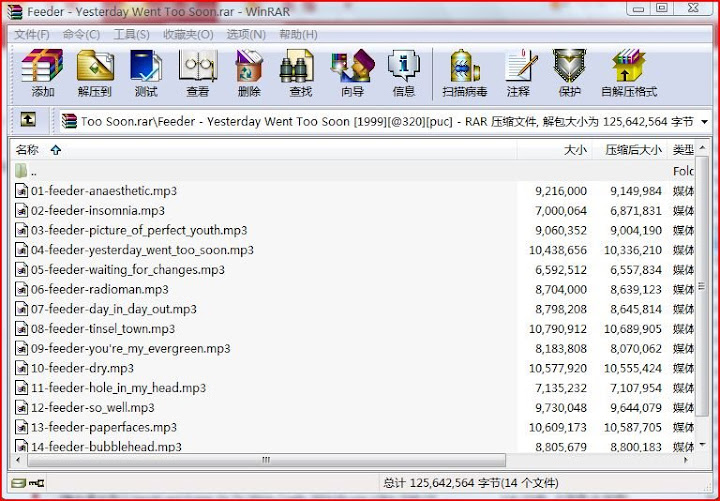Sort by the 类型 (Type) column header
The height and width of the screenshot is (501, 720).
(682, 150)
